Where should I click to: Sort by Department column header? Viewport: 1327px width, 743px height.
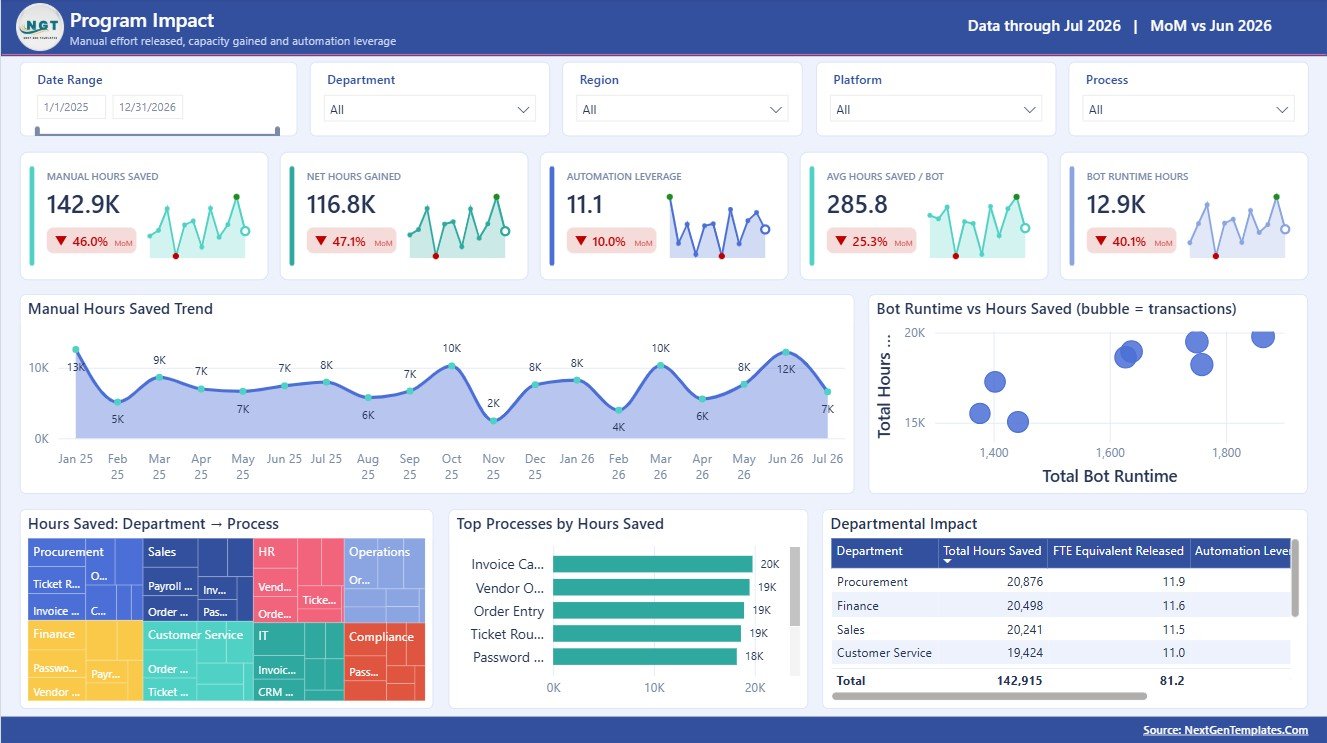tap(884, 553)
